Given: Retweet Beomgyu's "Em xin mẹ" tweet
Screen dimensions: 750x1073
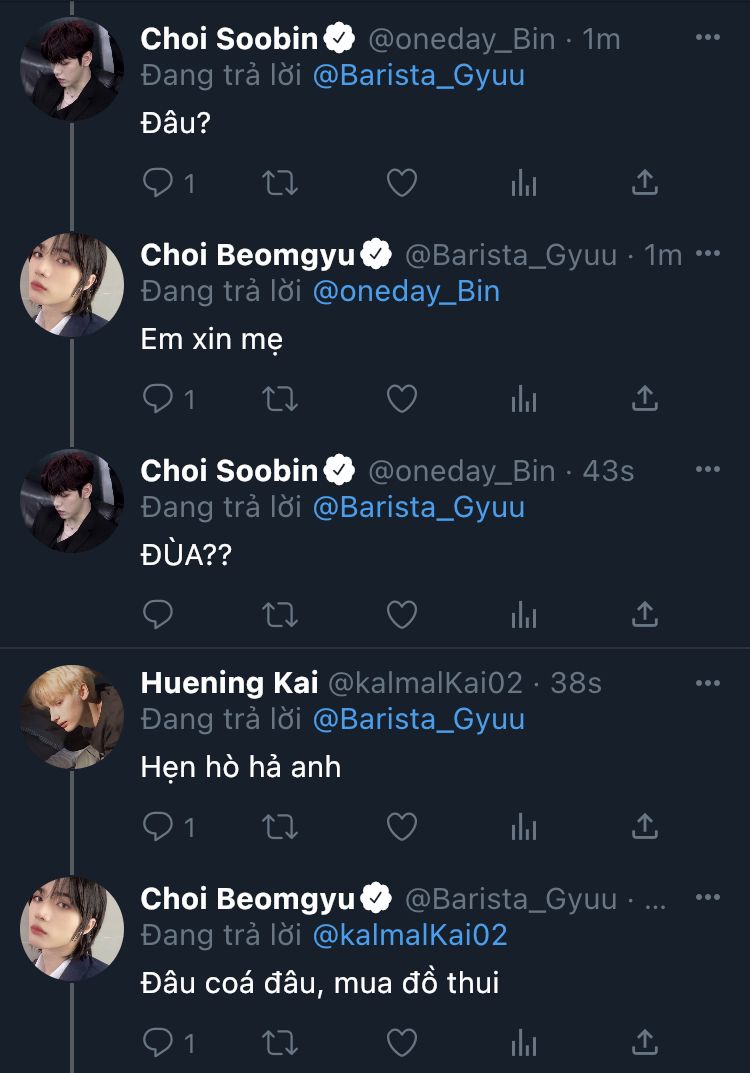Looking at the screenshot, I should pos(279,399).
